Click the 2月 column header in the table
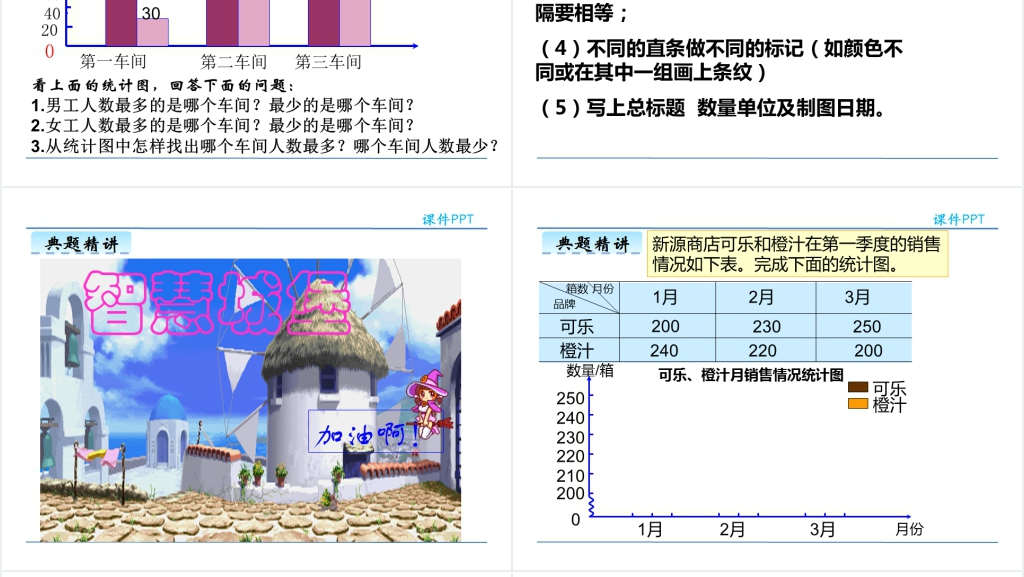 (x=765, y=297)
